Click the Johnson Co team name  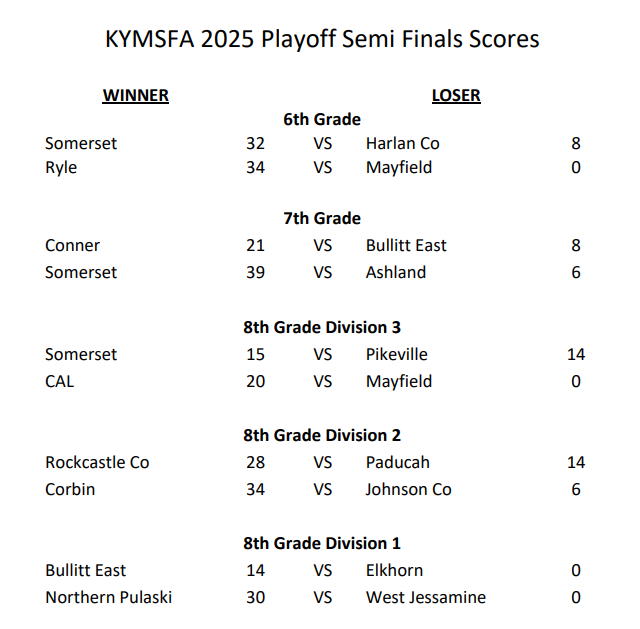click(408, 489)
